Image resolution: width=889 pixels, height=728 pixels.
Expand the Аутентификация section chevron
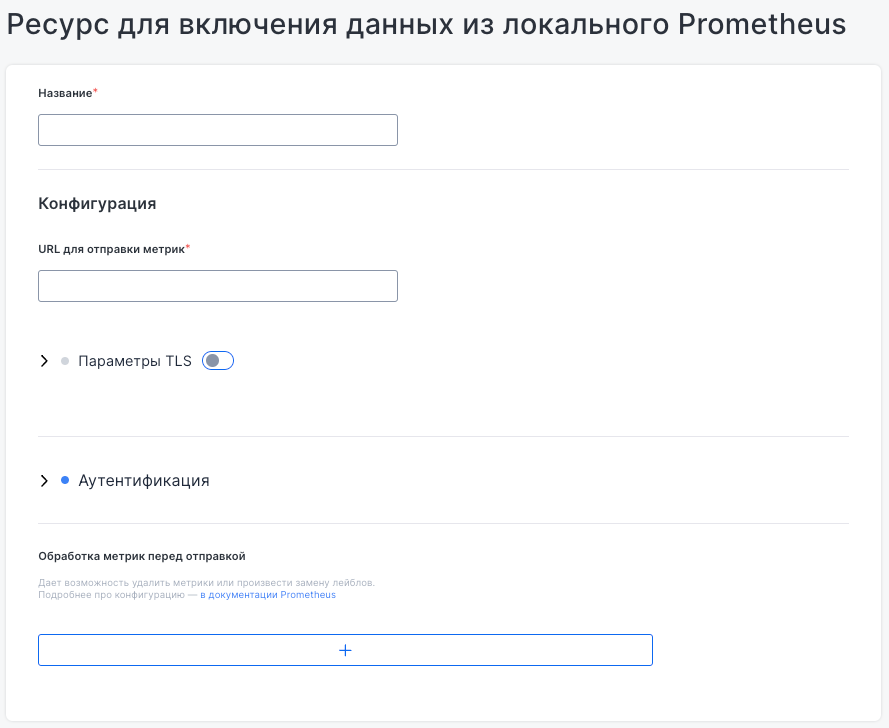[44, 481]
